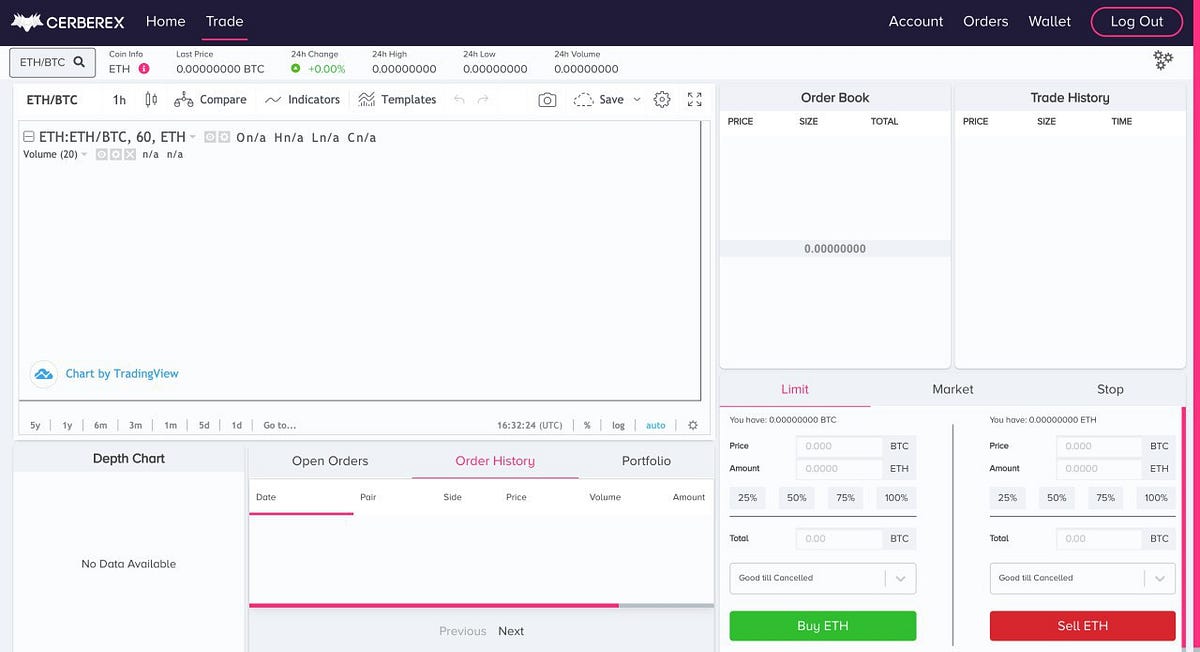Open buy order Good till Cancelled dropdown

click(823, 578)
